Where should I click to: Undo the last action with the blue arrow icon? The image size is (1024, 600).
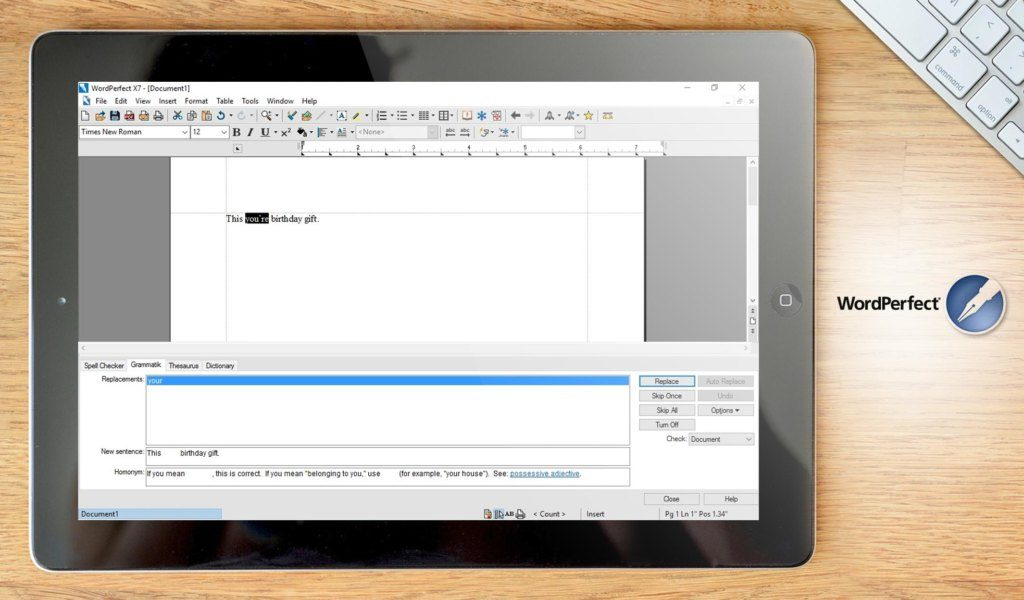click(221, 116)
